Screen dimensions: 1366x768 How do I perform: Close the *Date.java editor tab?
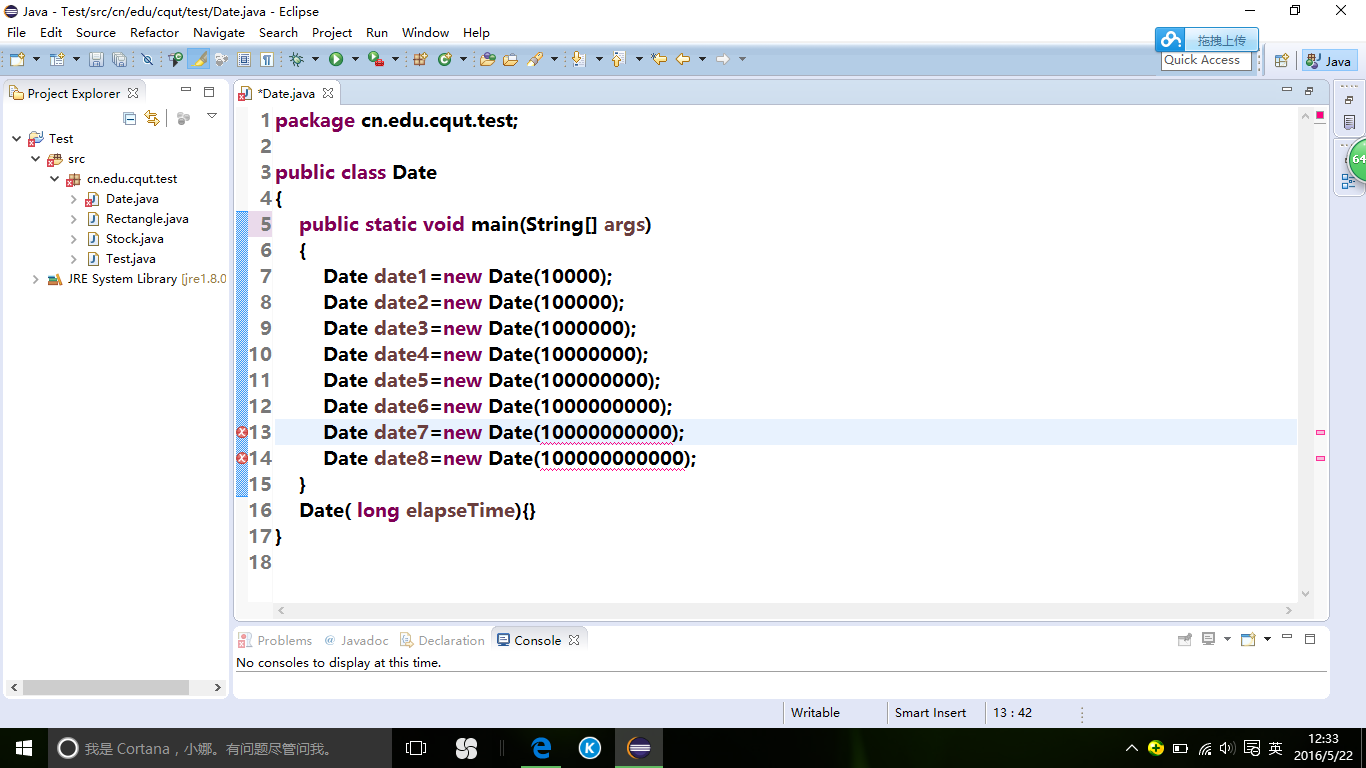click(x=327, y=93)
